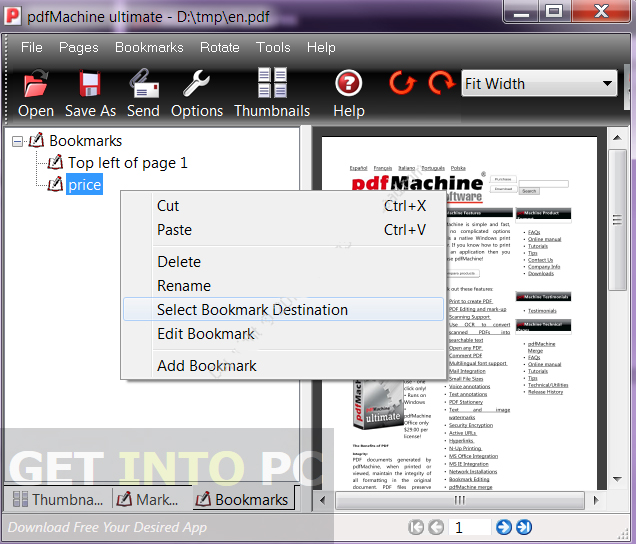The height and width of the screenshot is (544, 636).
Task: Click the red Help question mark icon
Action: pos(348,83)
